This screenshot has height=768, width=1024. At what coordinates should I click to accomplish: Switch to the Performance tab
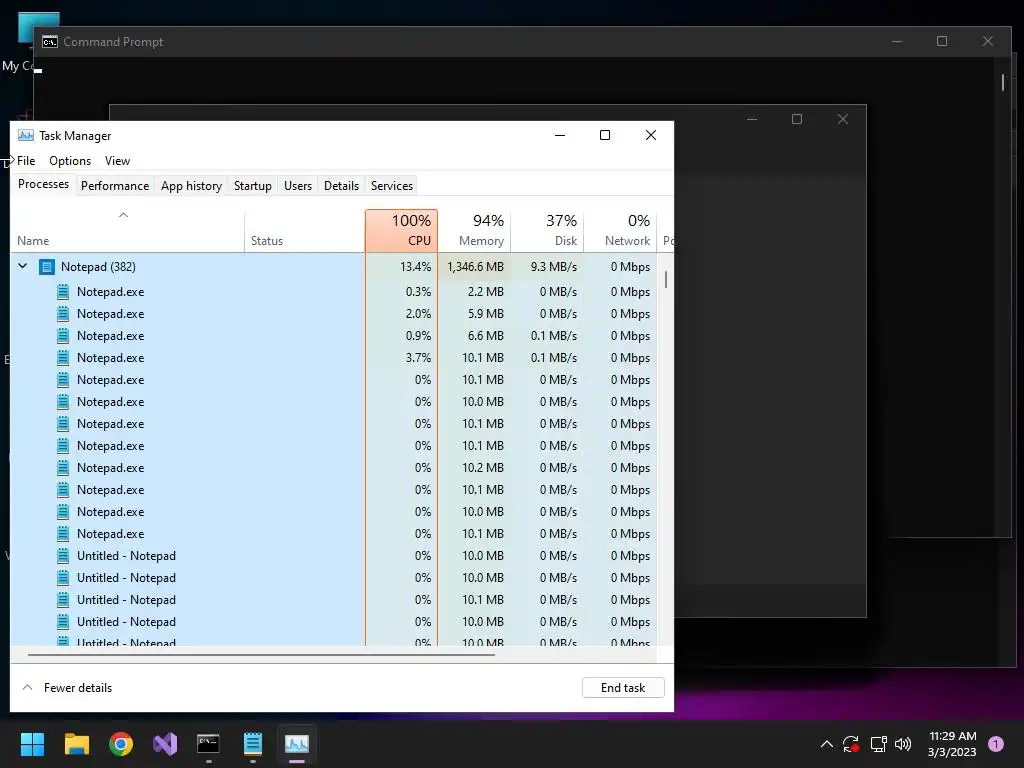point(115,186)
